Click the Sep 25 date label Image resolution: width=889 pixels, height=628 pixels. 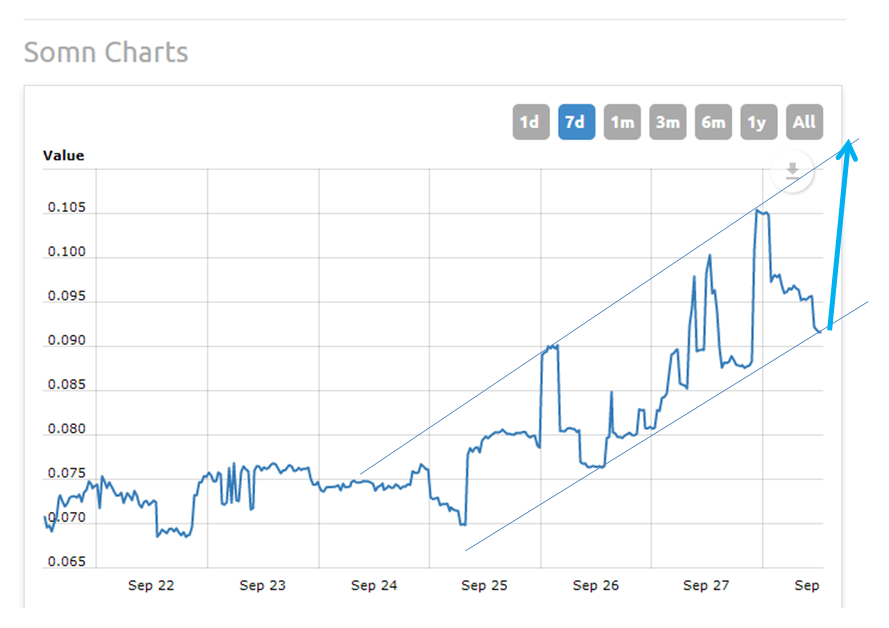point(484,585)
